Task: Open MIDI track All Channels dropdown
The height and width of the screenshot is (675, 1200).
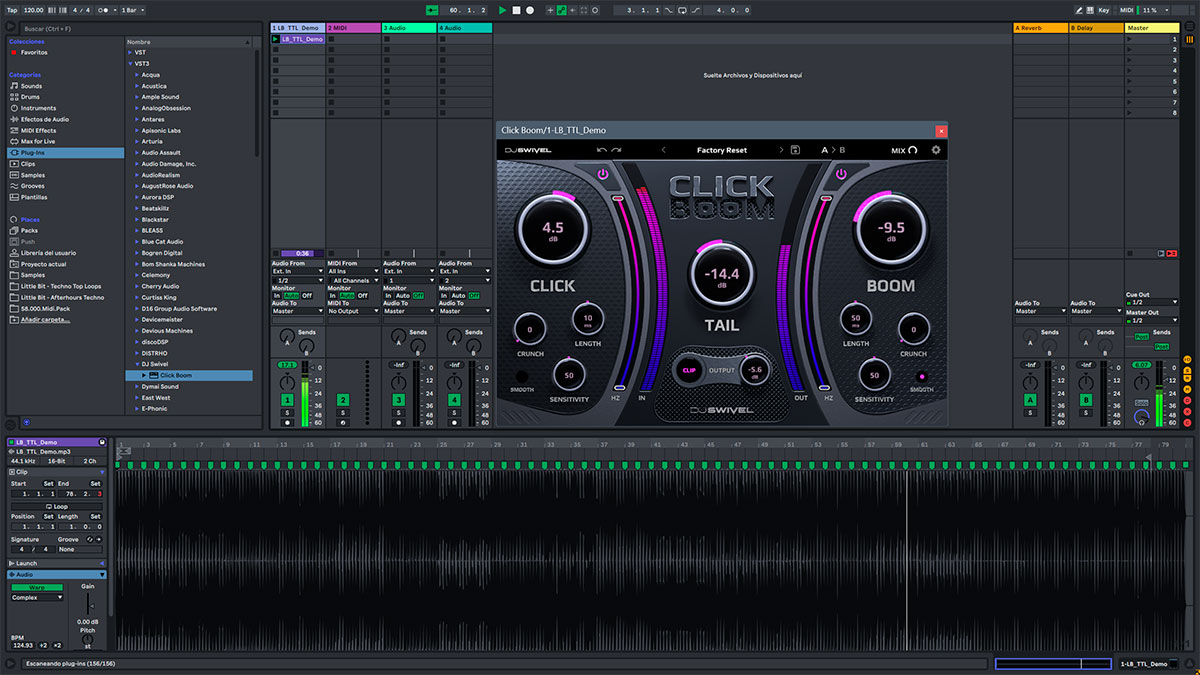Action: point(353,280)
